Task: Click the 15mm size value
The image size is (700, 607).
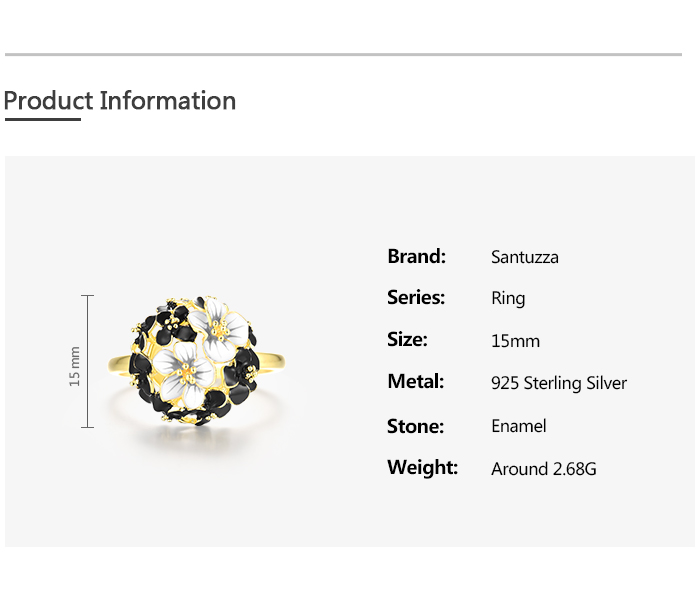Action: 515,341
